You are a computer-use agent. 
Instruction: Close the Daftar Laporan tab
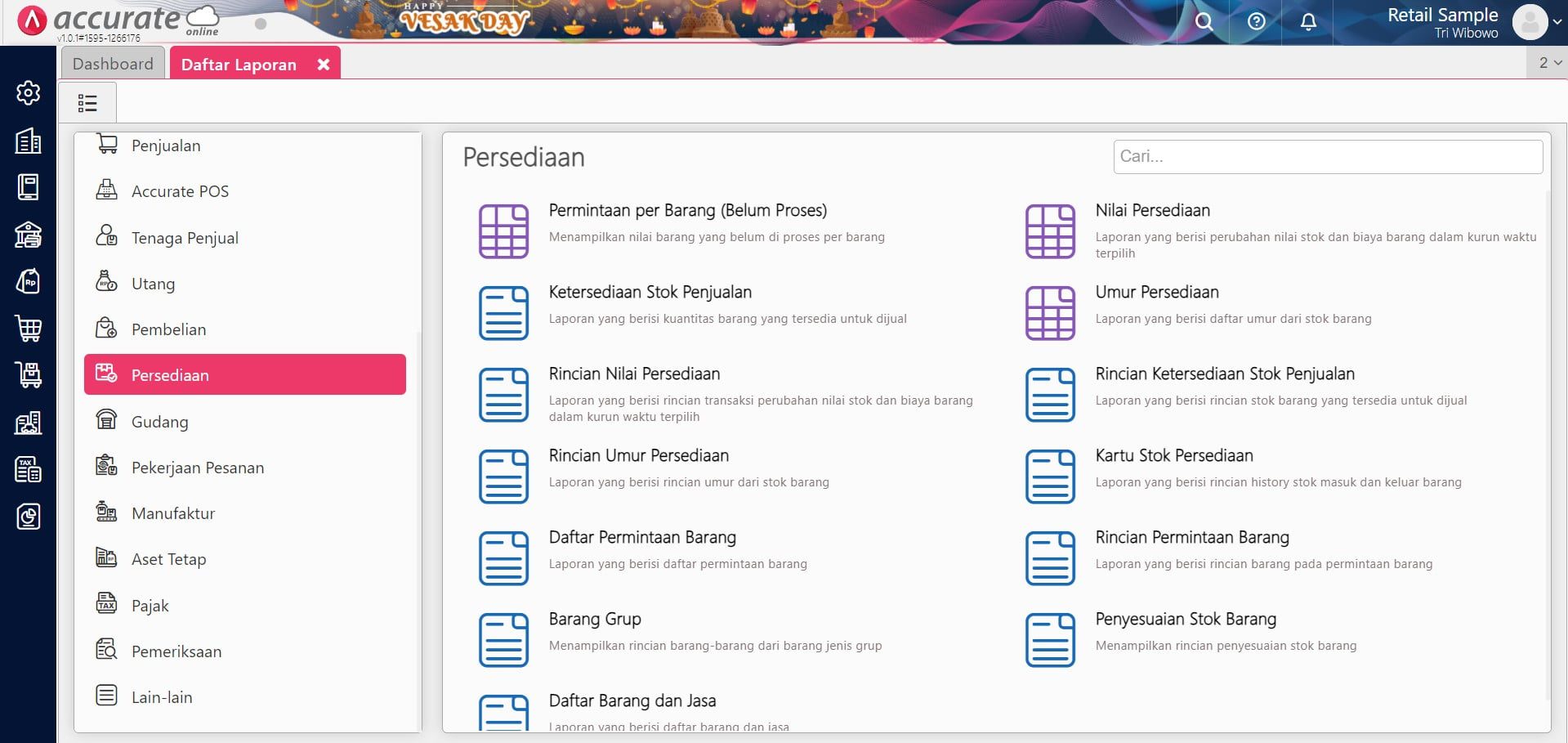coord(324,65)
